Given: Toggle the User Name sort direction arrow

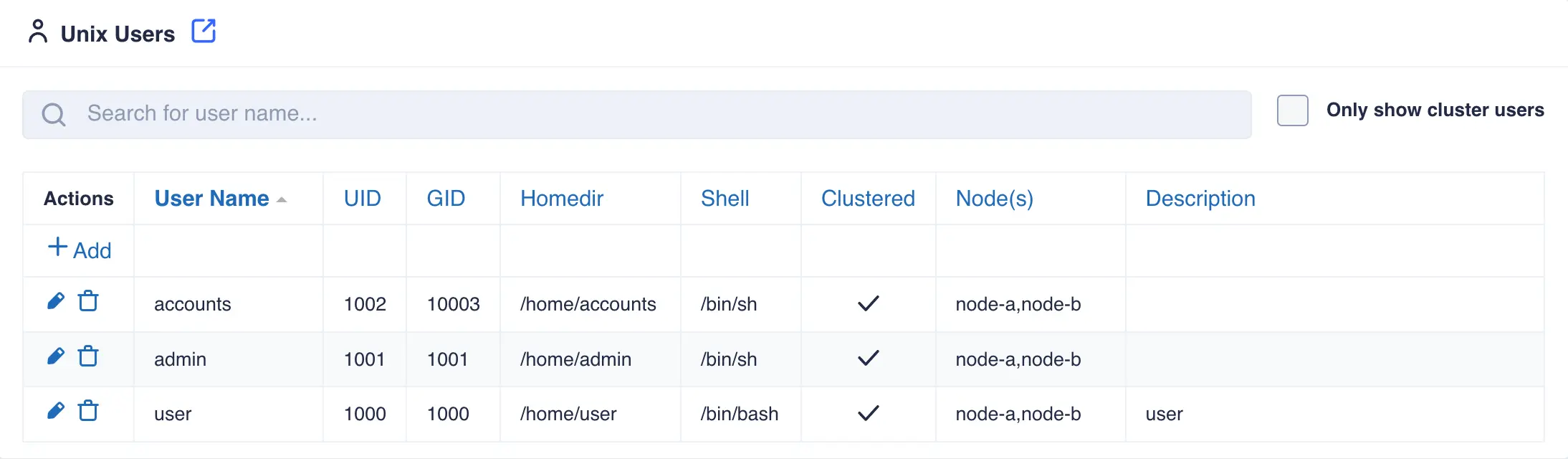Looking at the screenshot, I should coord(280,199).
